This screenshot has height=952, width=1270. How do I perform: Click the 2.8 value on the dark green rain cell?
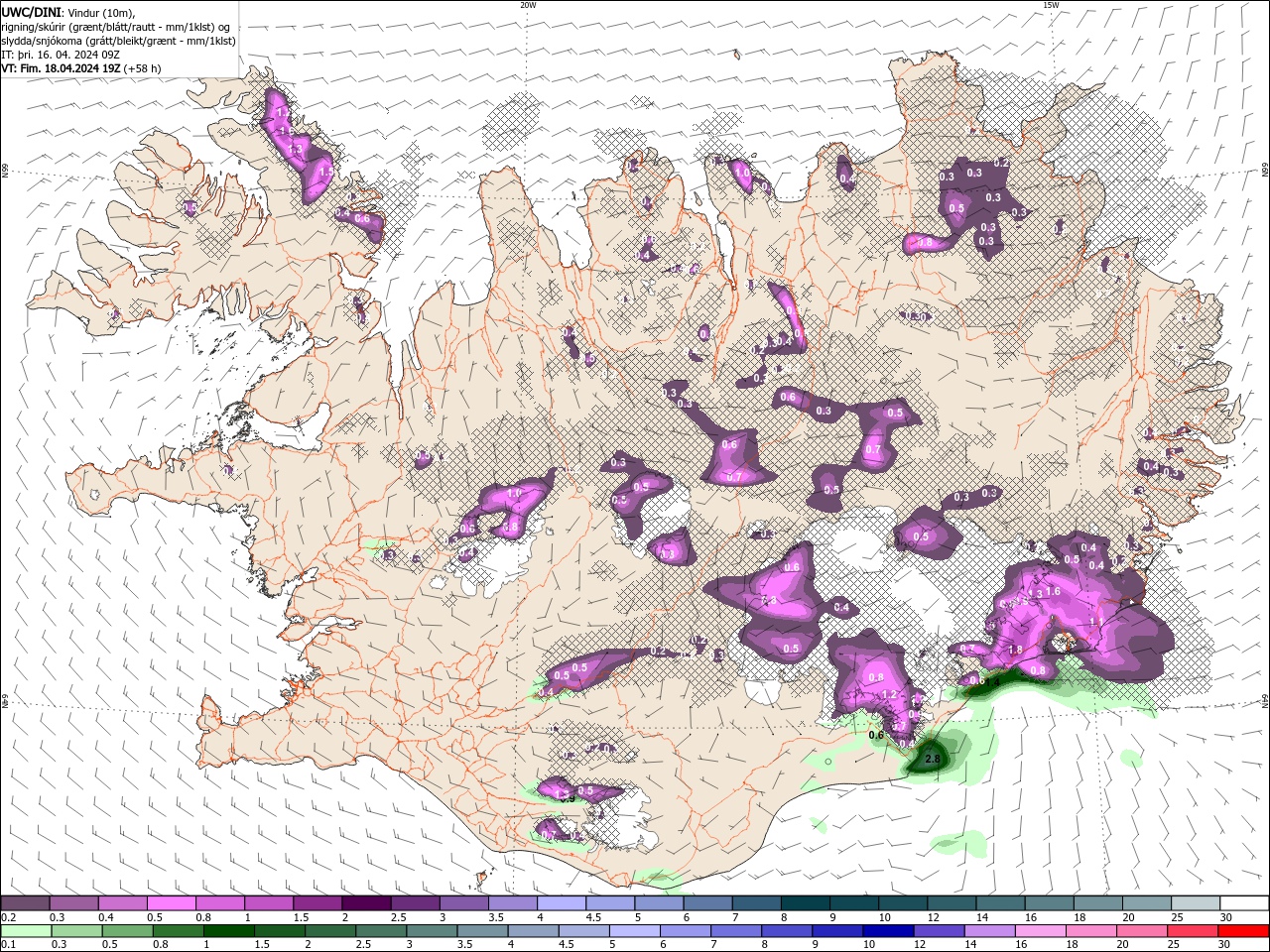(932, 760)
